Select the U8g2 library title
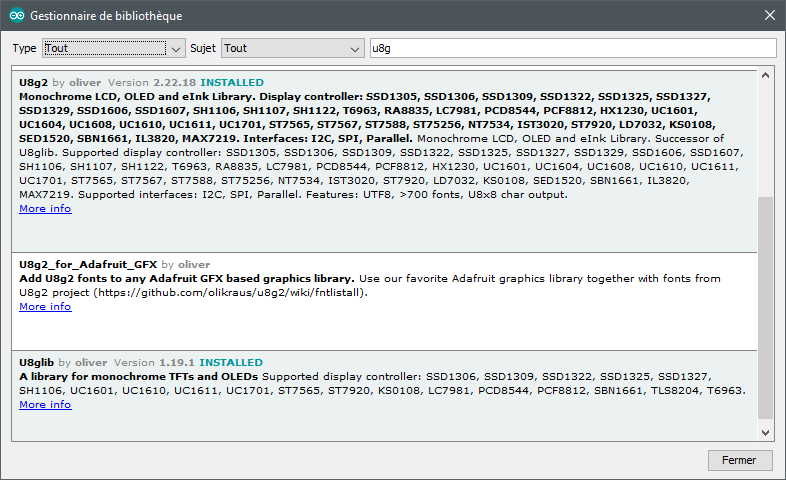Viewport: 786px width, 480px height. coord(33,83)
